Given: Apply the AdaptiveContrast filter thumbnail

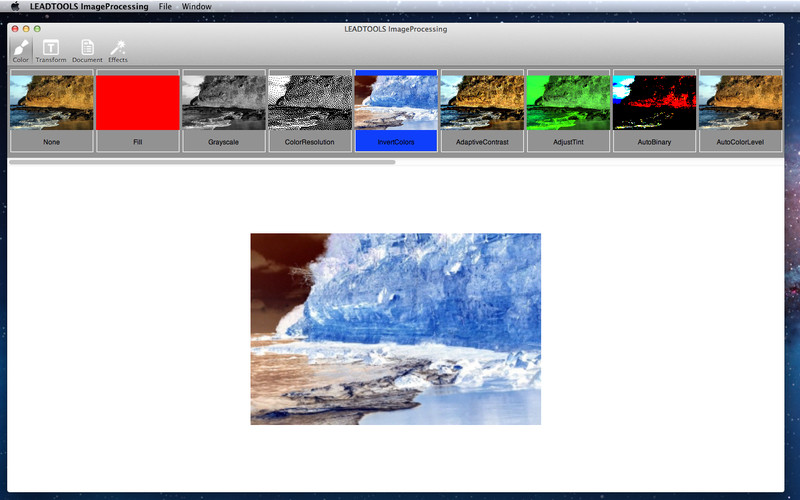Looking at the screenshot, I should pos(482,103).
